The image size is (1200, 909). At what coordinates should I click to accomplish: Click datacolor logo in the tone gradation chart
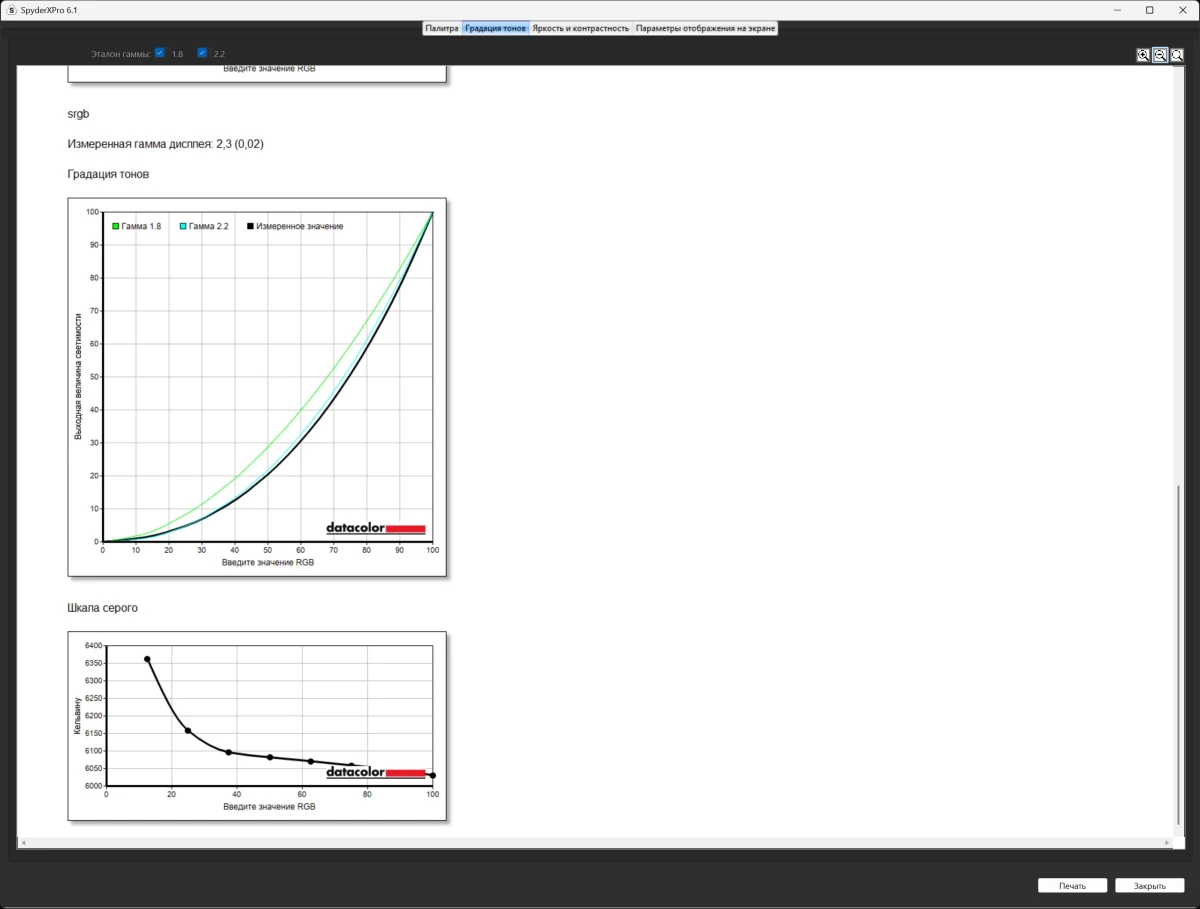tap(375, 528)
